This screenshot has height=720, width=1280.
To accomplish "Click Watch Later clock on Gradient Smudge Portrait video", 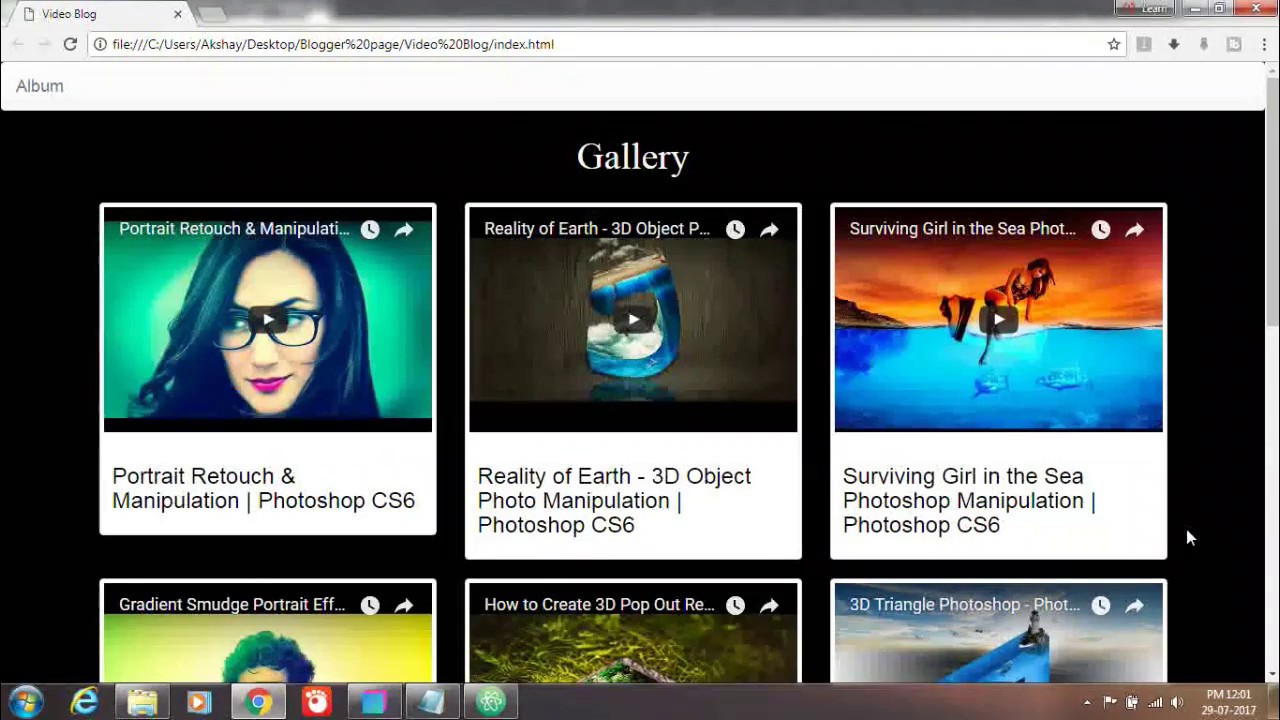I will point(370,605).
